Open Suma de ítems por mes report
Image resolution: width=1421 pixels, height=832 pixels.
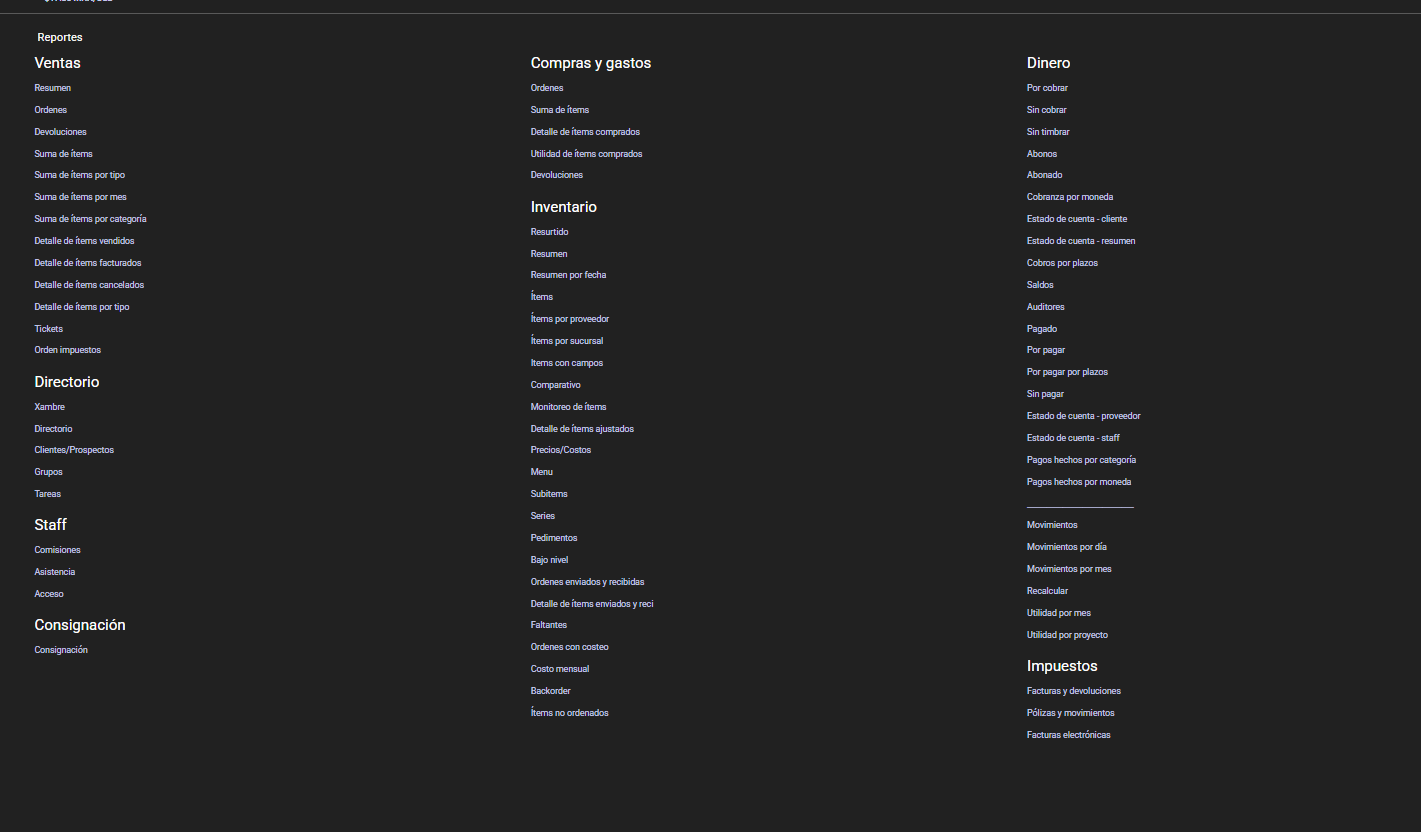tap(80, 197)
